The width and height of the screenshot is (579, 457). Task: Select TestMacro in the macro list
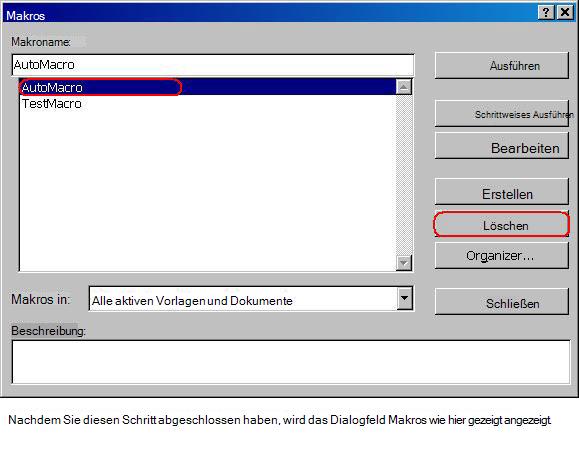(208, 104)
